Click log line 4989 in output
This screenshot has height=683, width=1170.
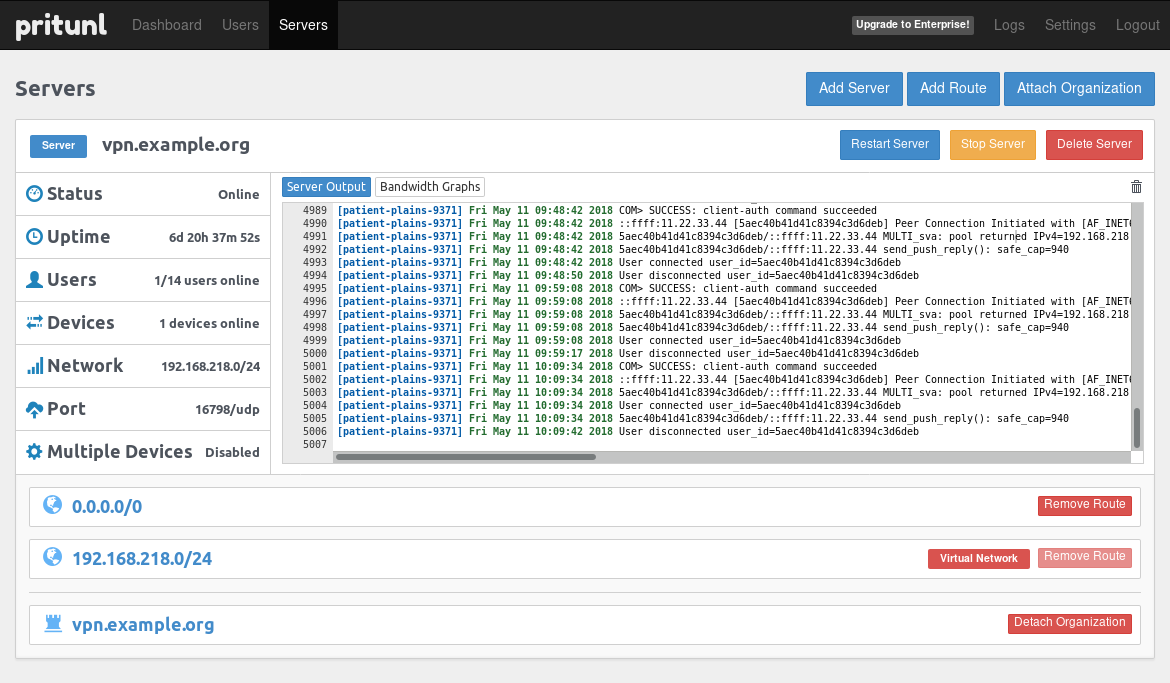pyautogui.click(x=607, y=210)
